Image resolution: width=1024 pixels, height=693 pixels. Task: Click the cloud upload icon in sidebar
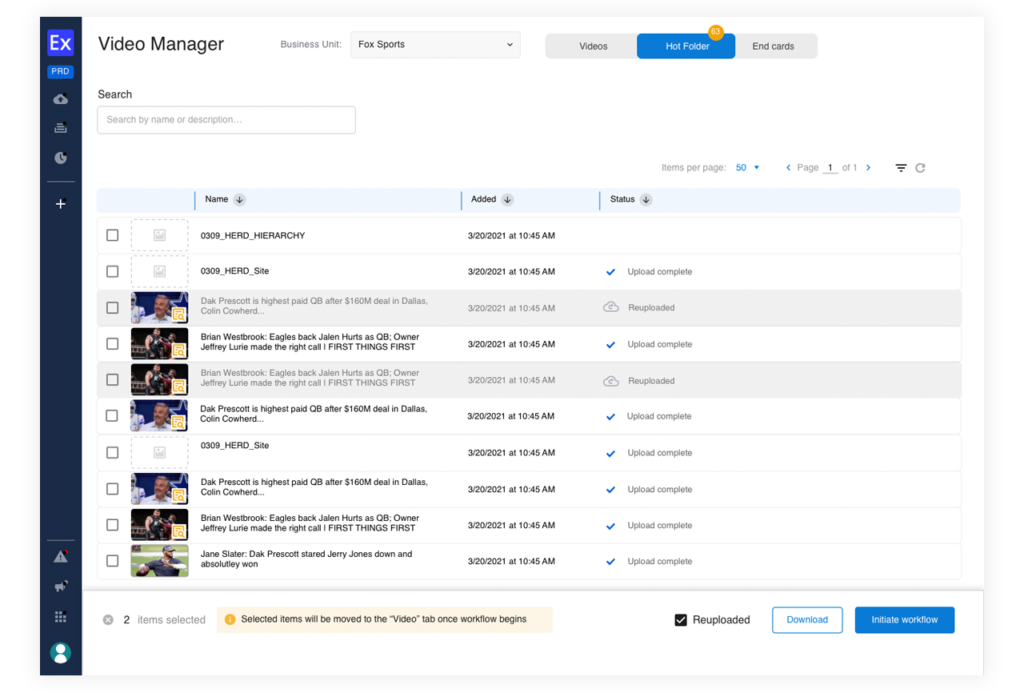[x=60, y=99]
